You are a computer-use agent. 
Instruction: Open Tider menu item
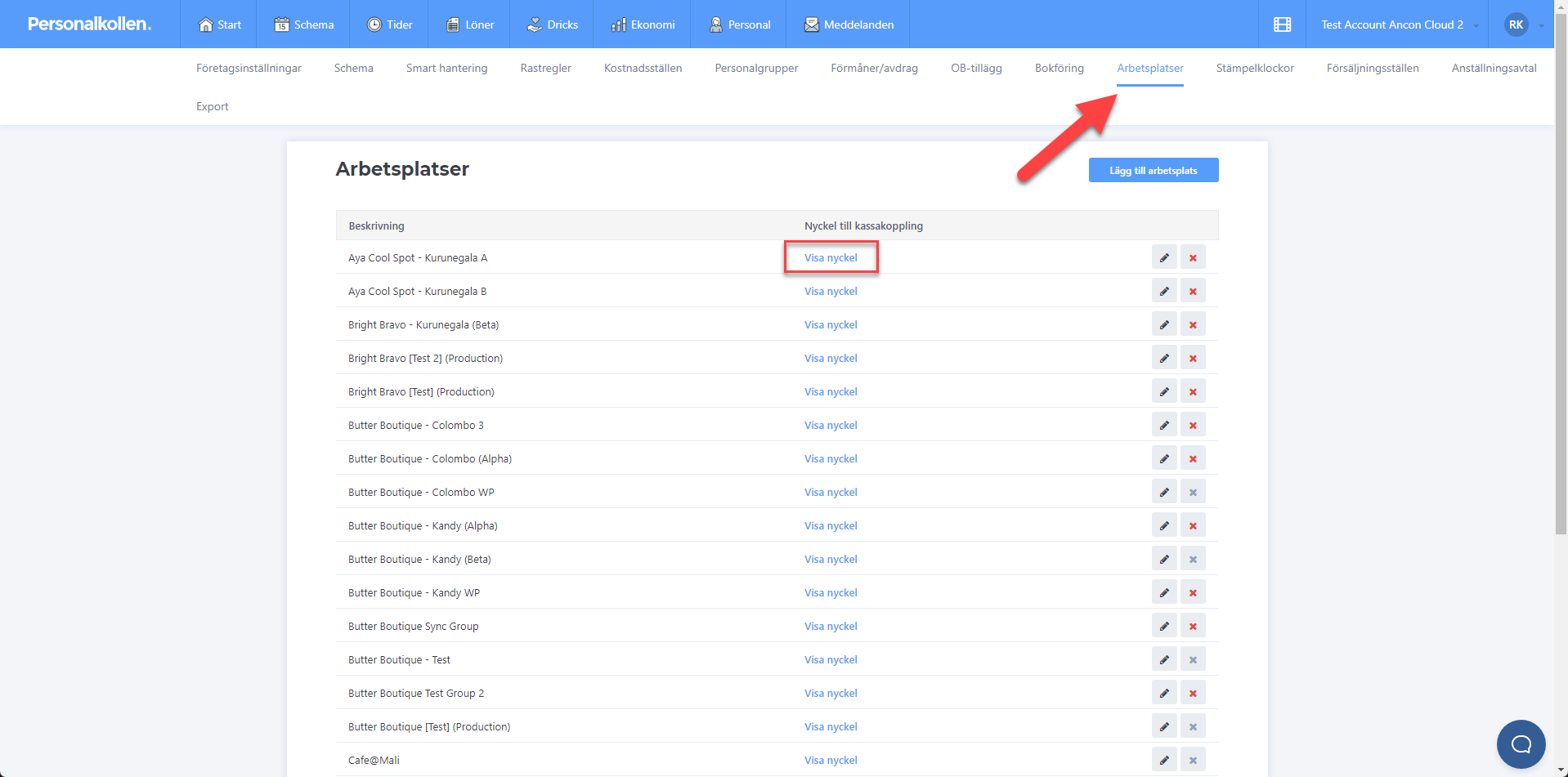[x=389, y=25]
